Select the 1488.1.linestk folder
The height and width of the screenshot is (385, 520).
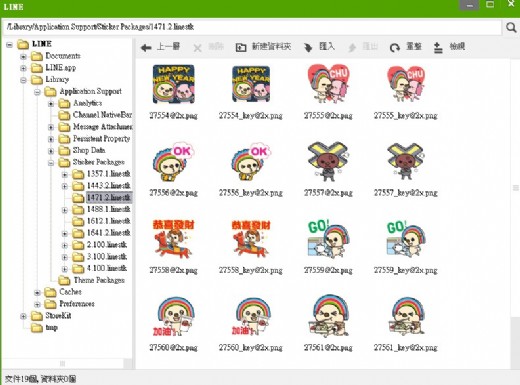108,209
